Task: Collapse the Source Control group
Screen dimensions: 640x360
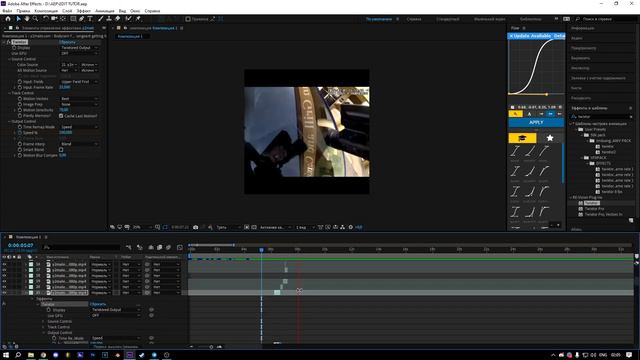Action: pyautogui.click(x=9, y=59)
